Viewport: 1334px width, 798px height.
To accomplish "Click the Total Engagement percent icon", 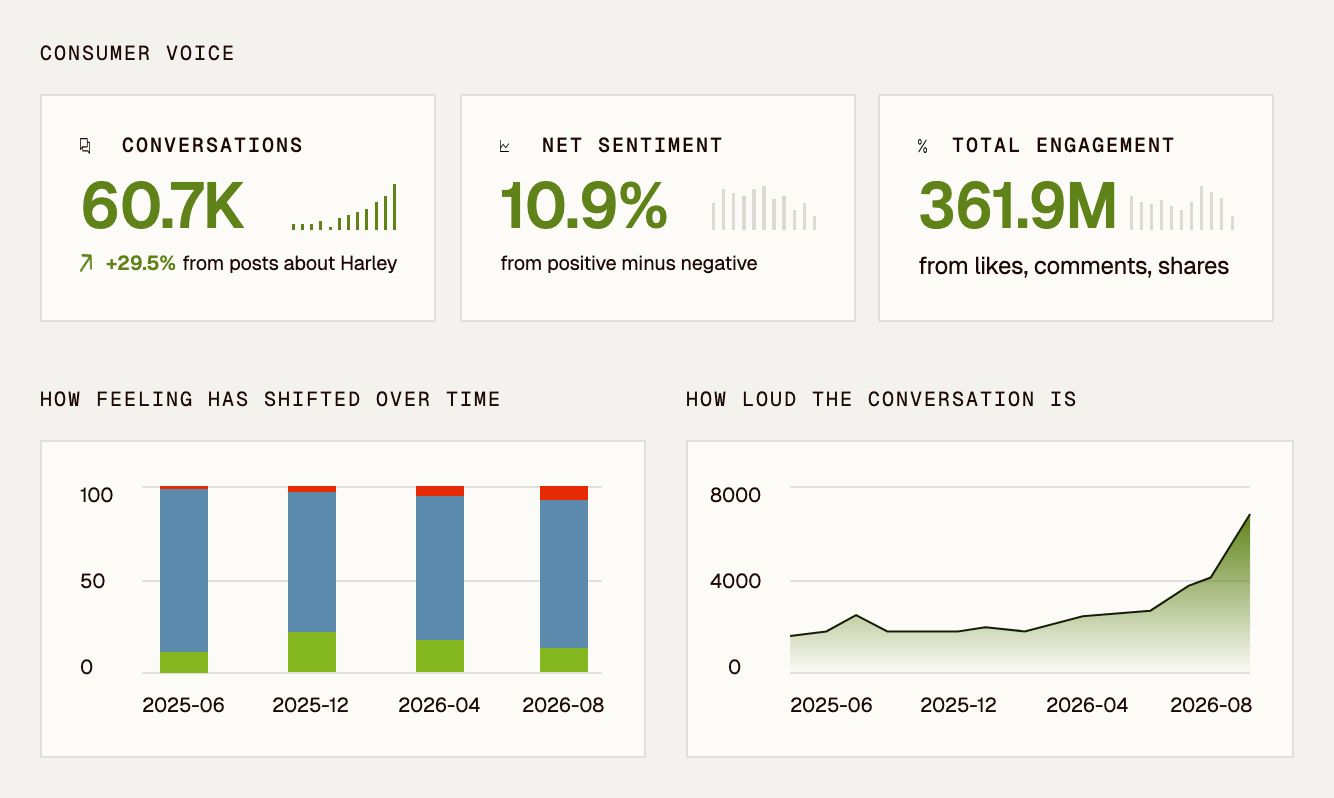I will click(x=922, y=146).
